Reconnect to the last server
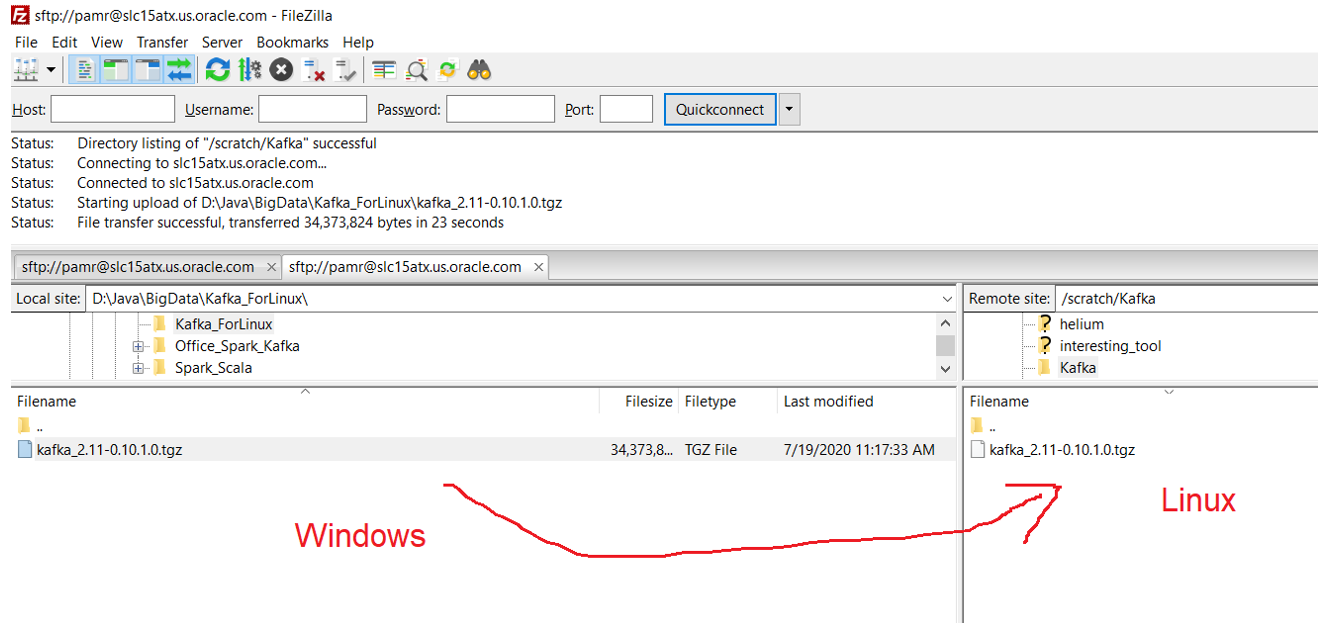 [x=346, y=70]
